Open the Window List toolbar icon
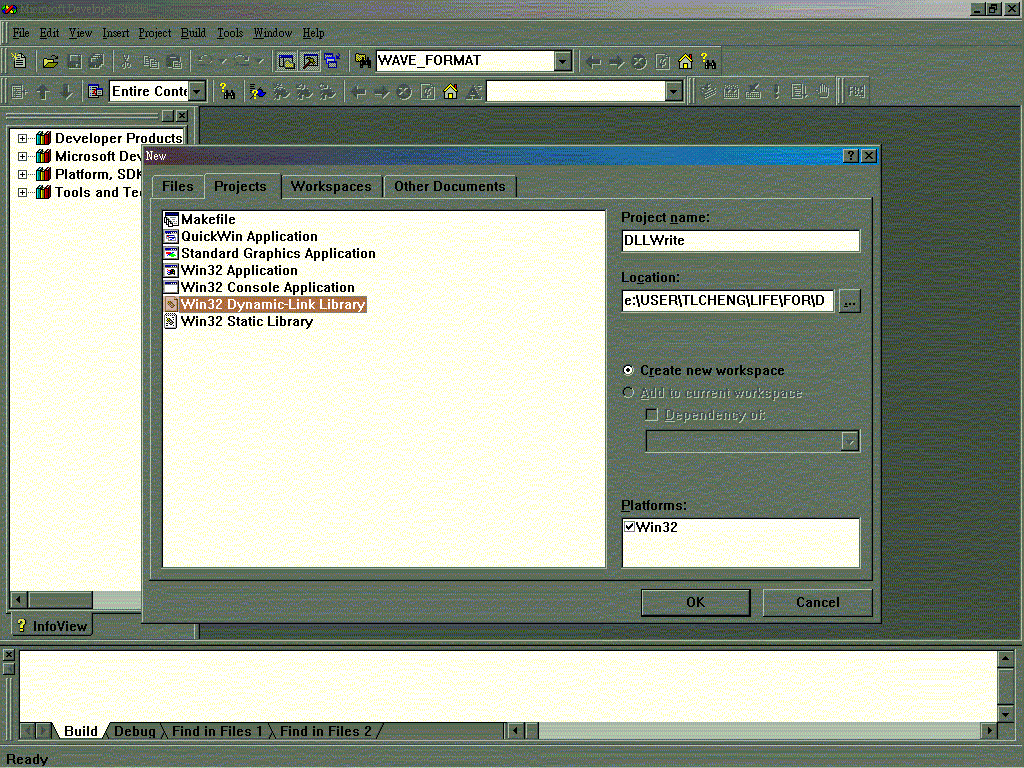 (x=332, y=61)
